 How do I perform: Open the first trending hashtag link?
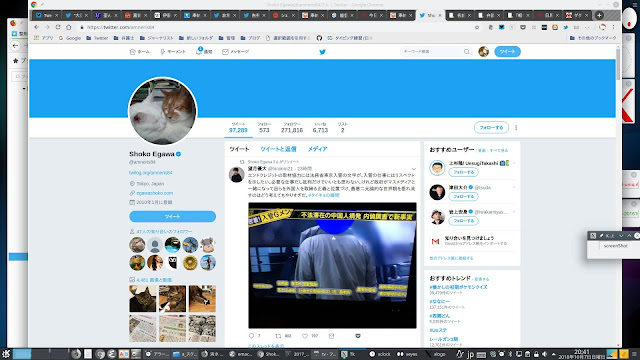458,287
